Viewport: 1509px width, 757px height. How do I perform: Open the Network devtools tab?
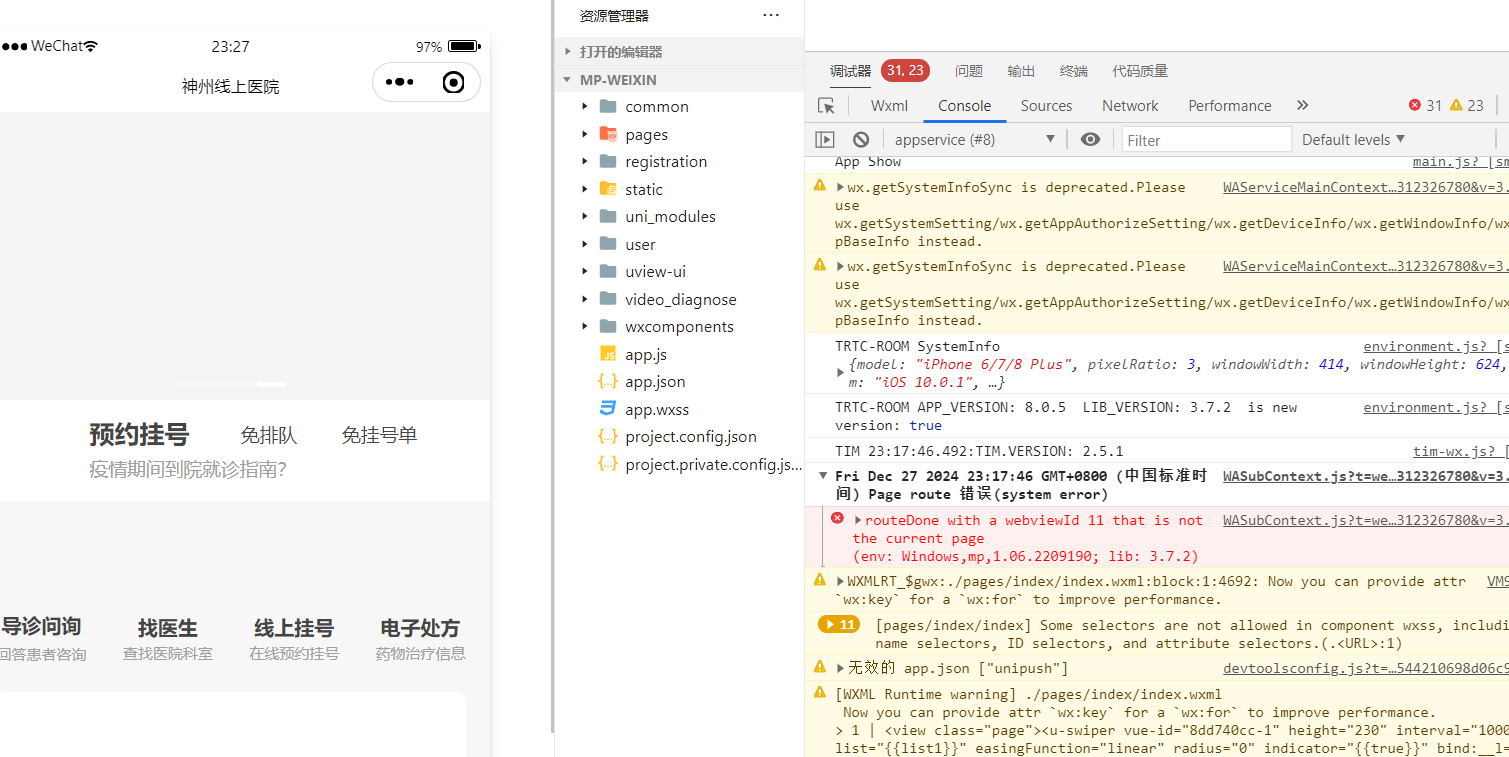[1130, 105]
